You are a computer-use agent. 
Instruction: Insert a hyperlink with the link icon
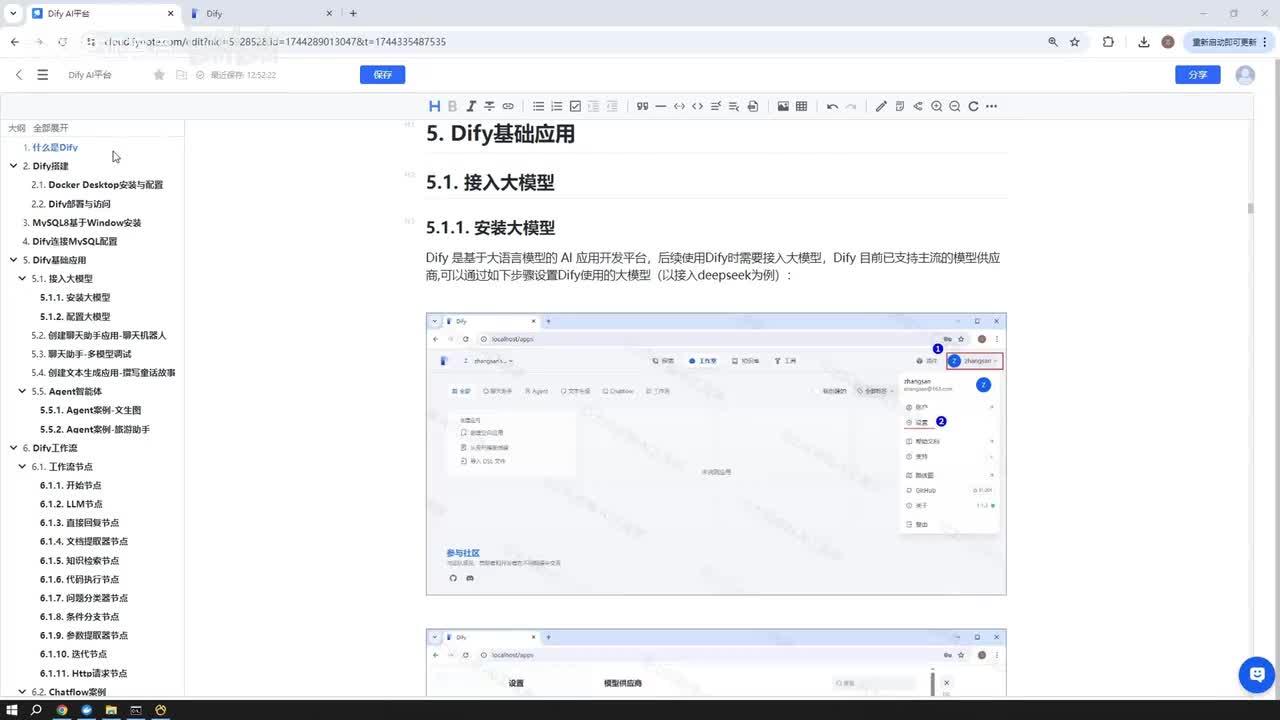508,106
